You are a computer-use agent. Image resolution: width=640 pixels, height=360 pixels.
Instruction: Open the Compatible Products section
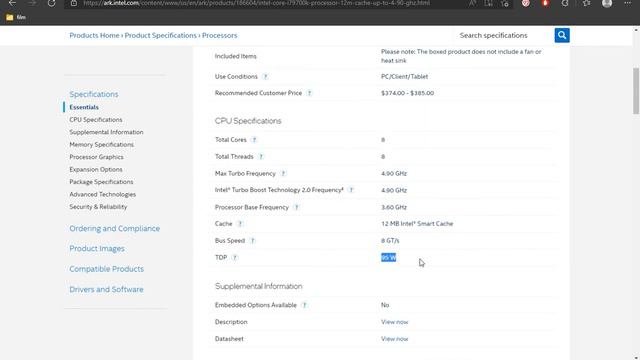coord(106,269)
